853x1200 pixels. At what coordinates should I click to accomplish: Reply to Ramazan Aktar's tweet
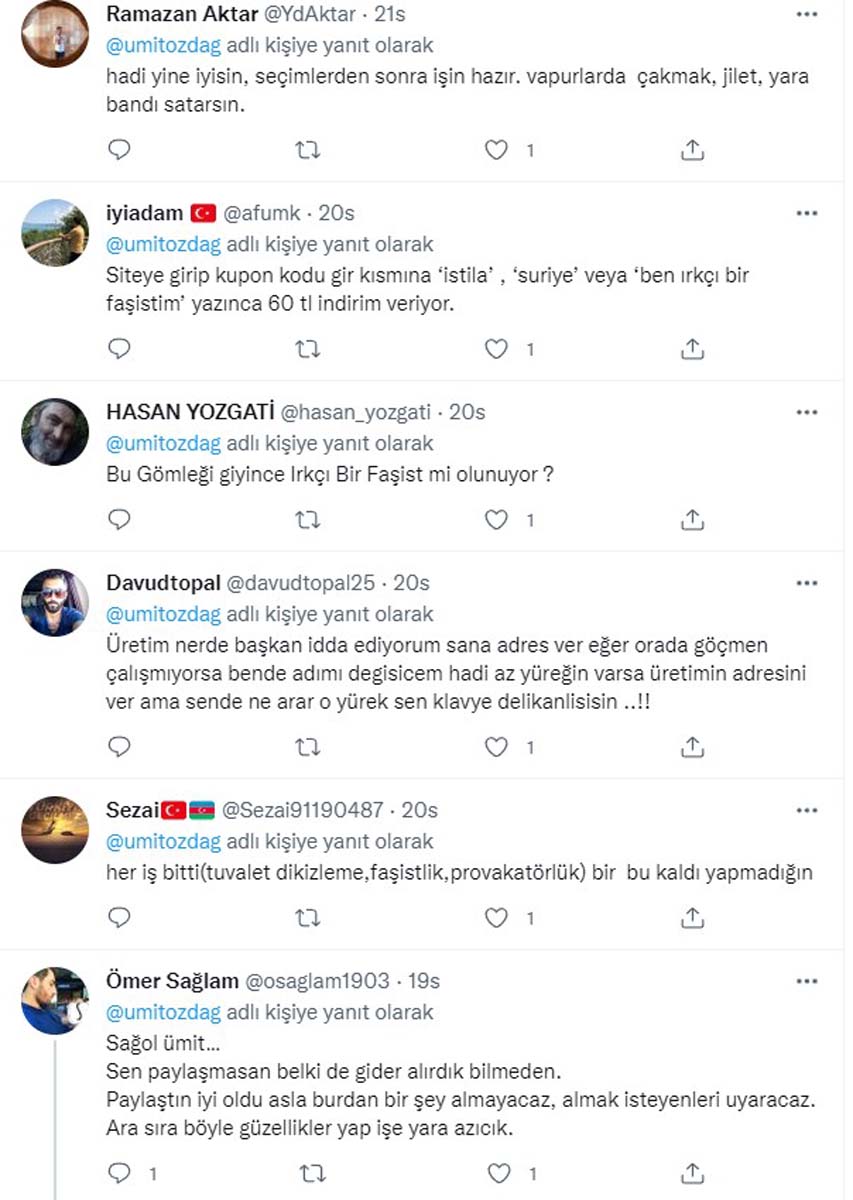[119, 149]
